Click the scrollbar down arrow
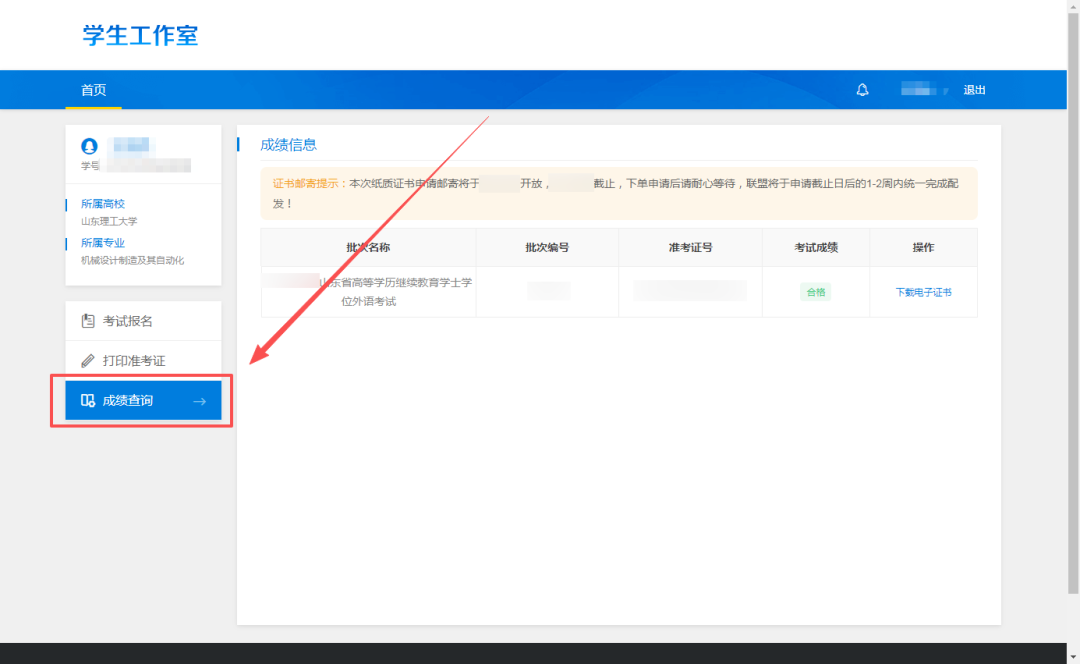The height and width of the screenshot is (664, 1080). 1073,657
